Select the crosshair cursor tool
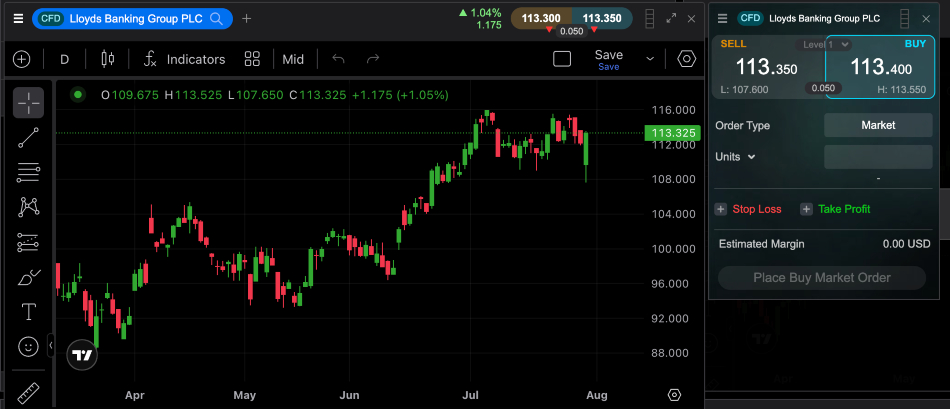 (28, 103)
